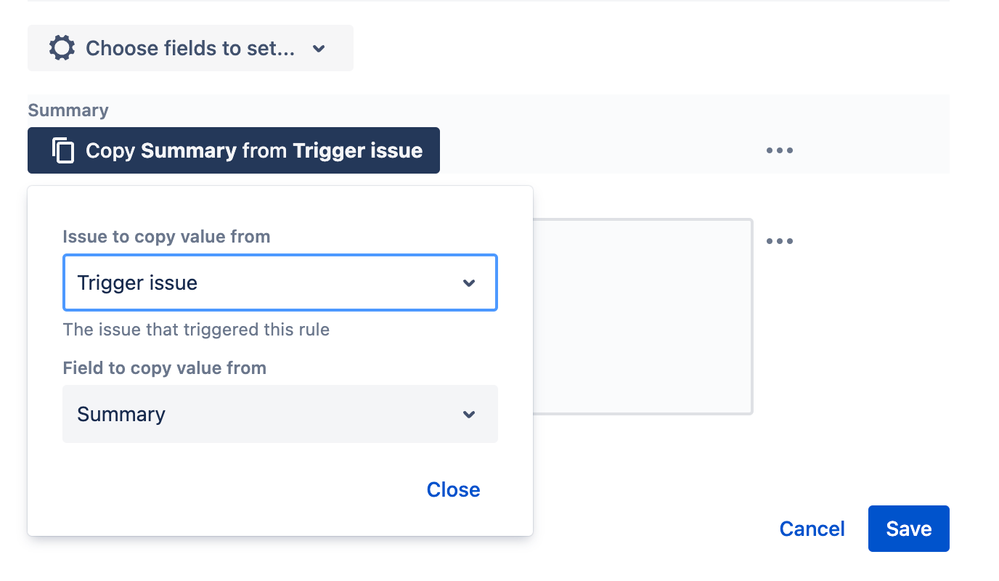
Task: Open the Issue to copy value from selector
Action: (280, 283)
